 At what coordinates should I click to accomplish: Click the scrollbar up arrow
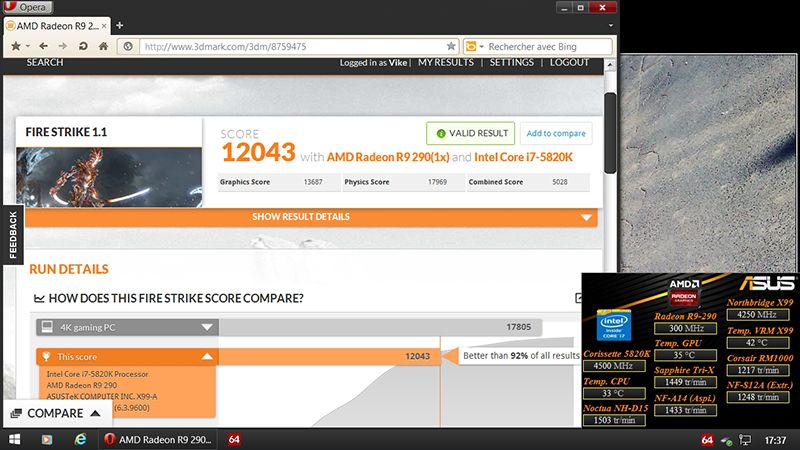610,65
